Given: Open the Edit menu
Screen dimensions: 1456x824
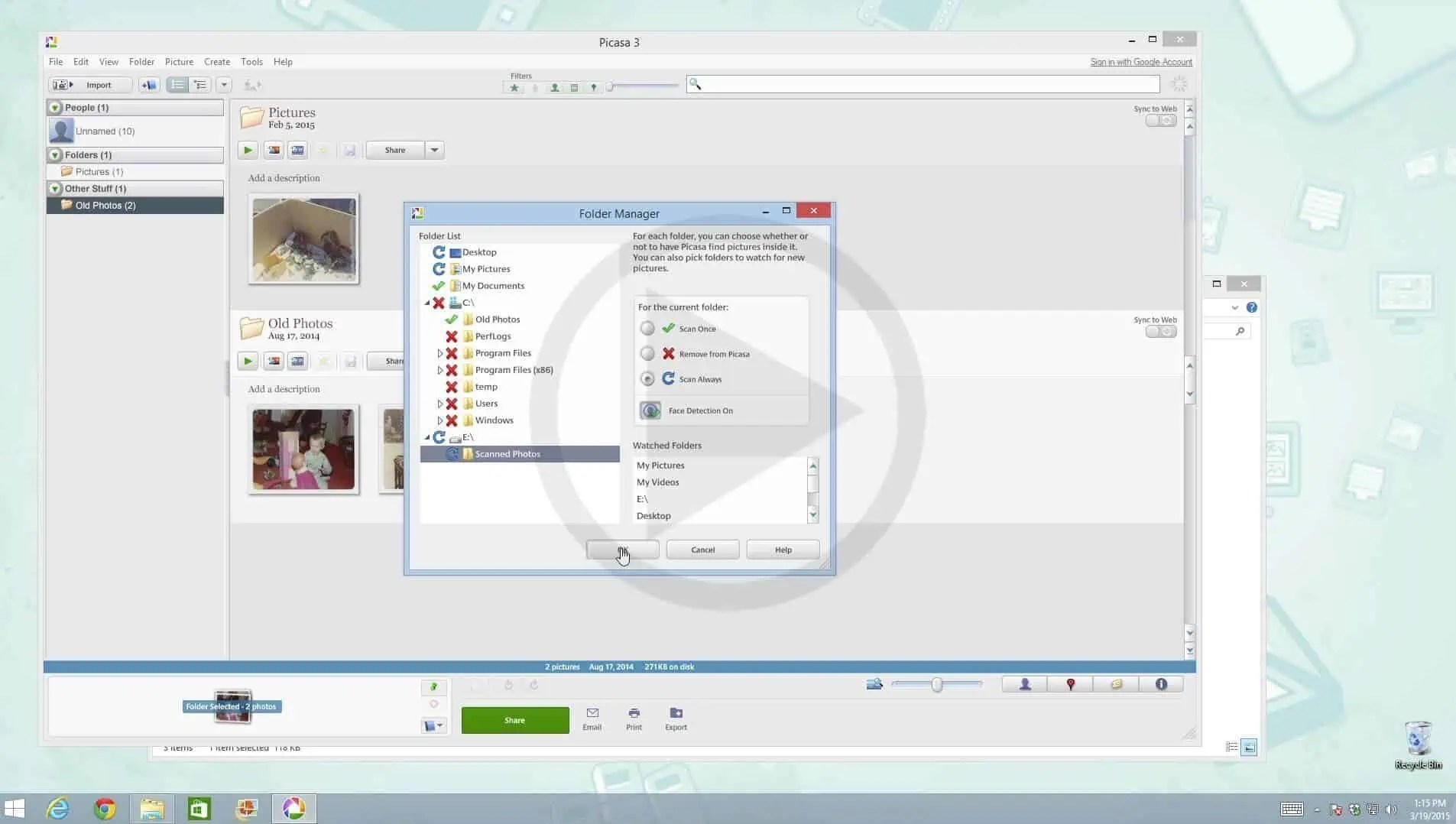Looking at the screenshot, I should pos(81,62).
